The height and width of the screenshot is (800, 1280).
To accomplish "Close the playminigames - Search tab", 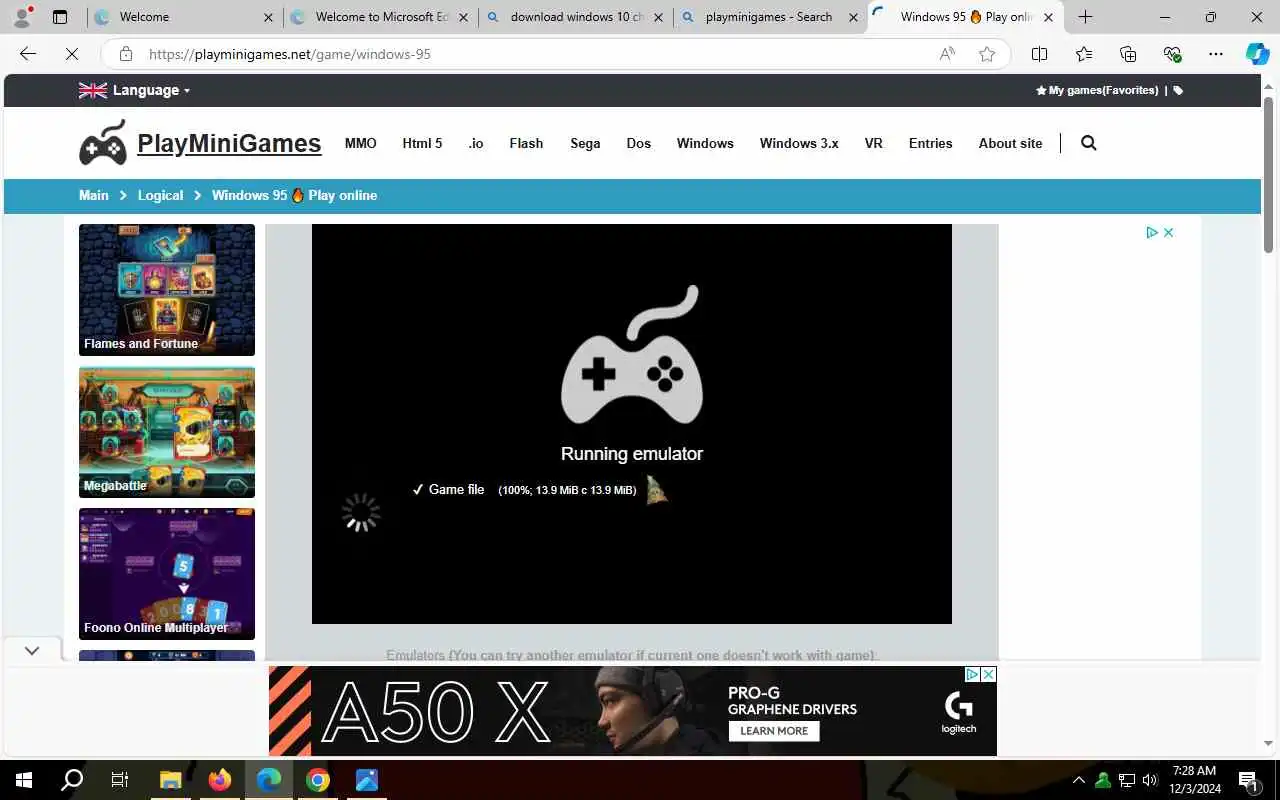I will pyautogui.click(x=853, y=17).
